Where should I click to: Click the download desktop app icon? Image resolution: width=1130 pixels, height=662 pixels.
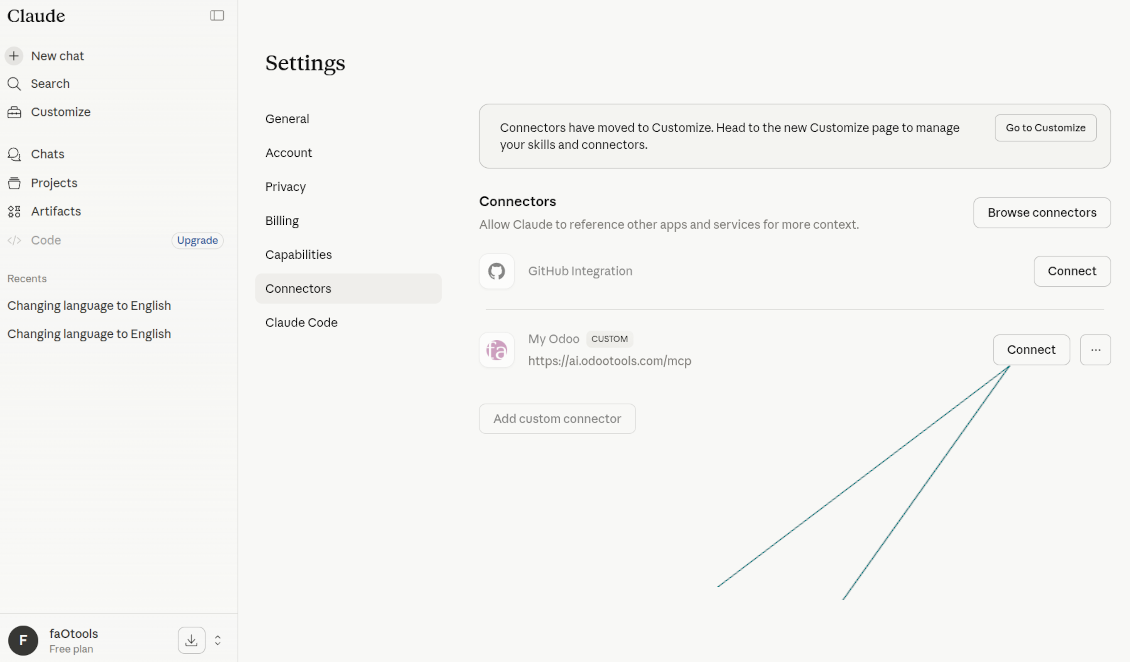191,639
